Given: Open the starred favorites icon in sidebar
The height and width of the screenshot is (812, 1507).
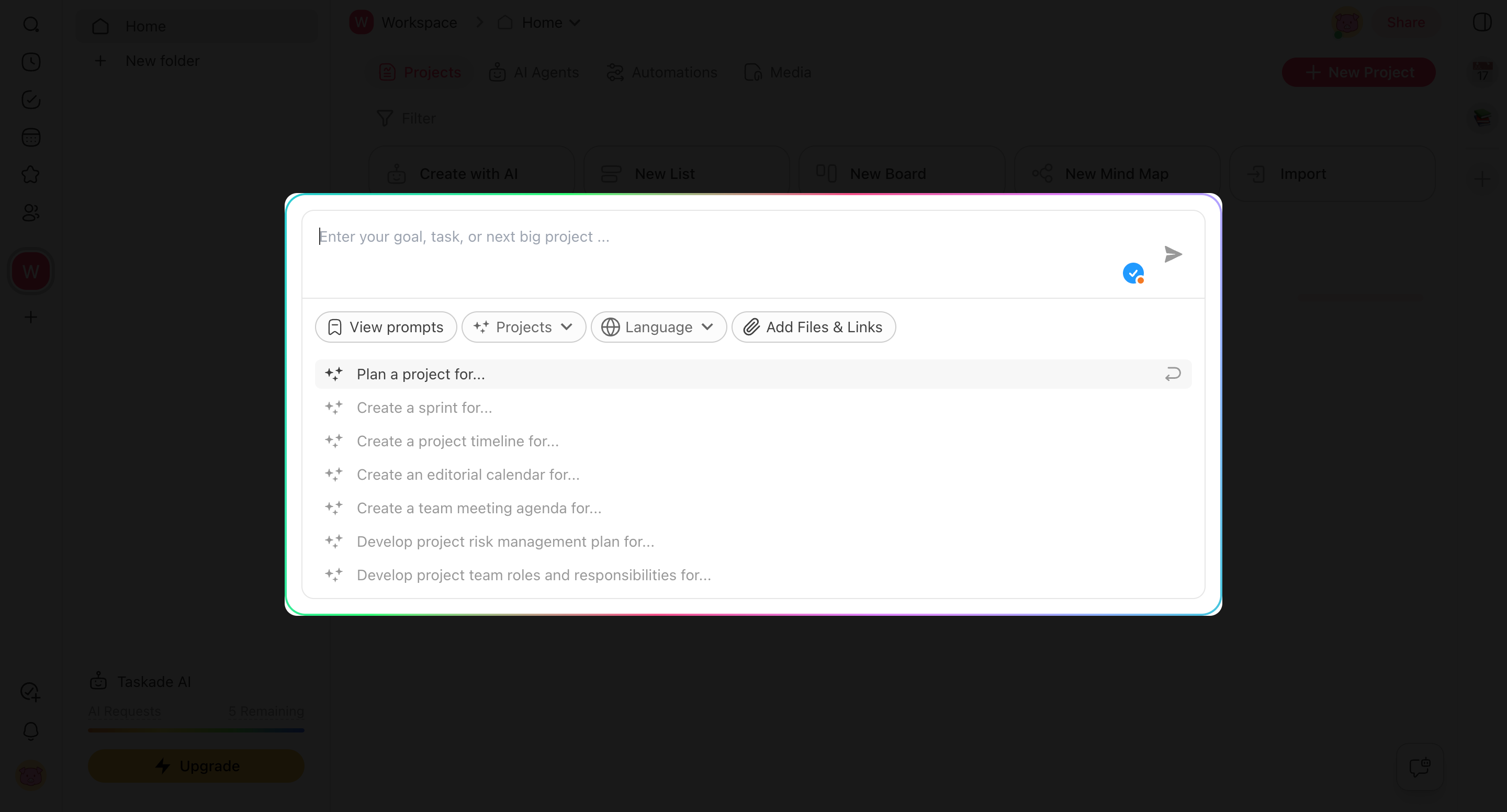Looking at the screenshot, I should (x=31, y=175).
